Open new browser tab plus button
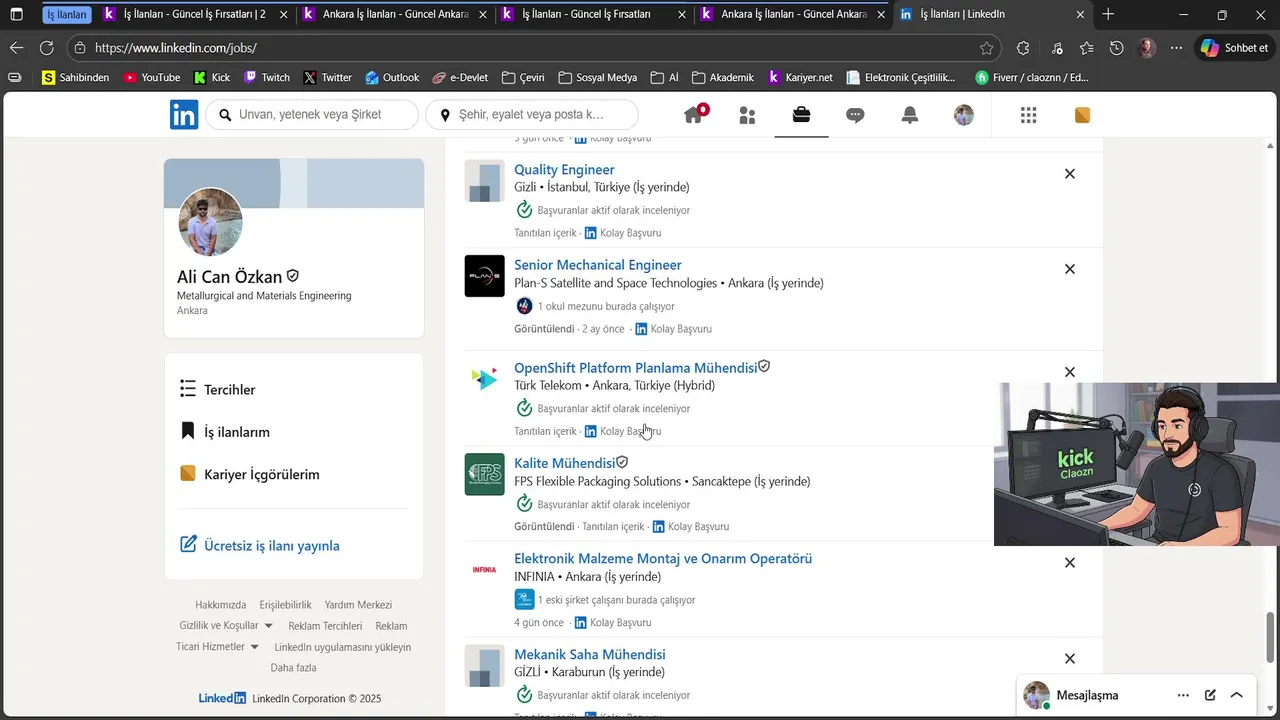The height and width of the screenshot is (720, 1280). 1108,15
